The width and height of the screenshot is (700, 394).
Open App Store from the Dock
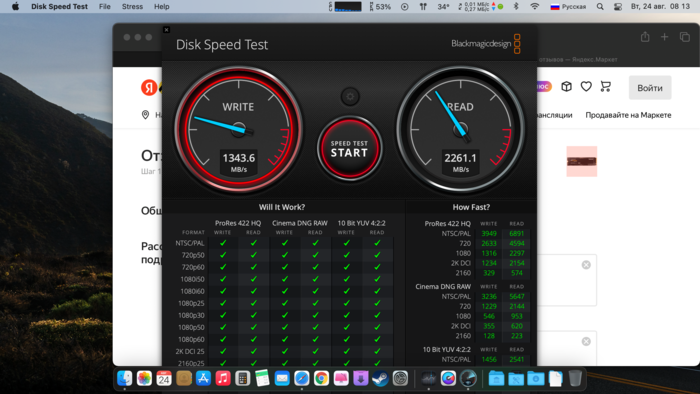(203, 378)
